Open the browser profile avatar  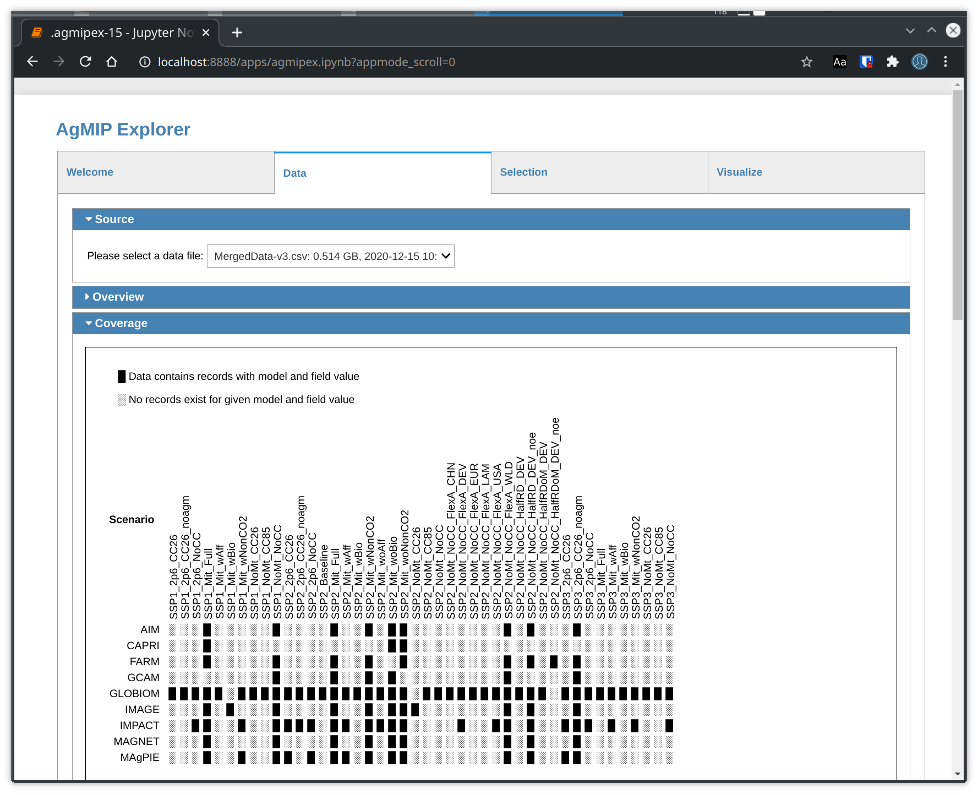919,62
